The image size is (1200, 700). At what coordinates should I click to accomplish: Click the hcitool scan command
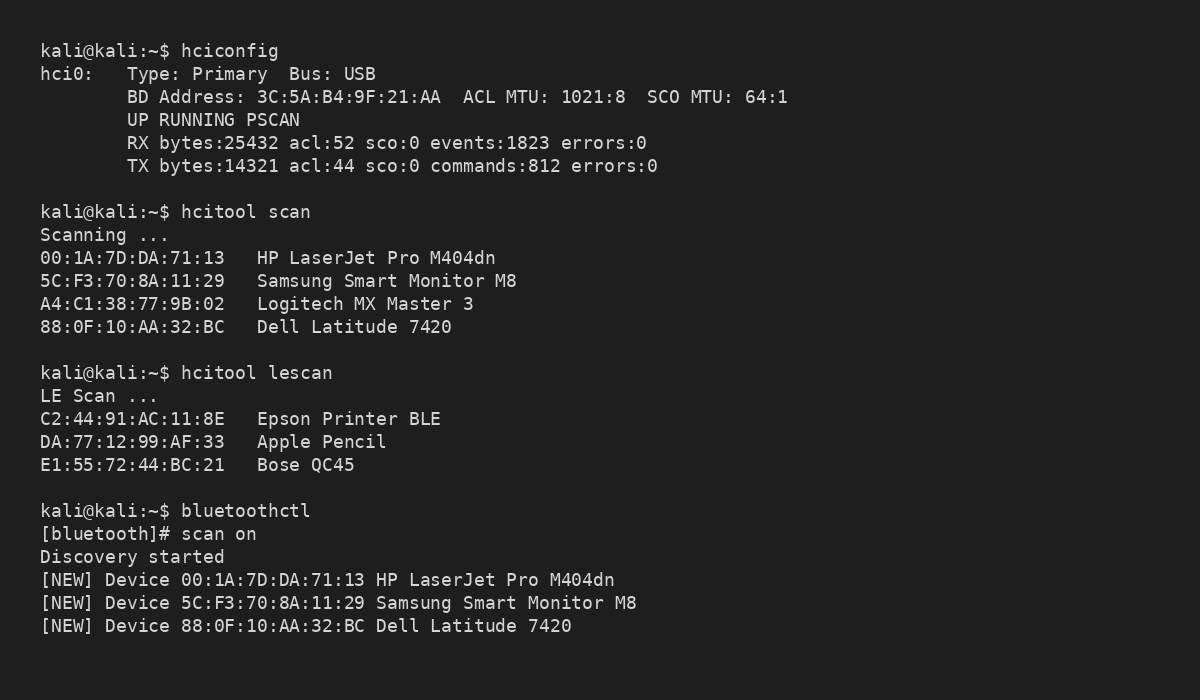(245, 212)
